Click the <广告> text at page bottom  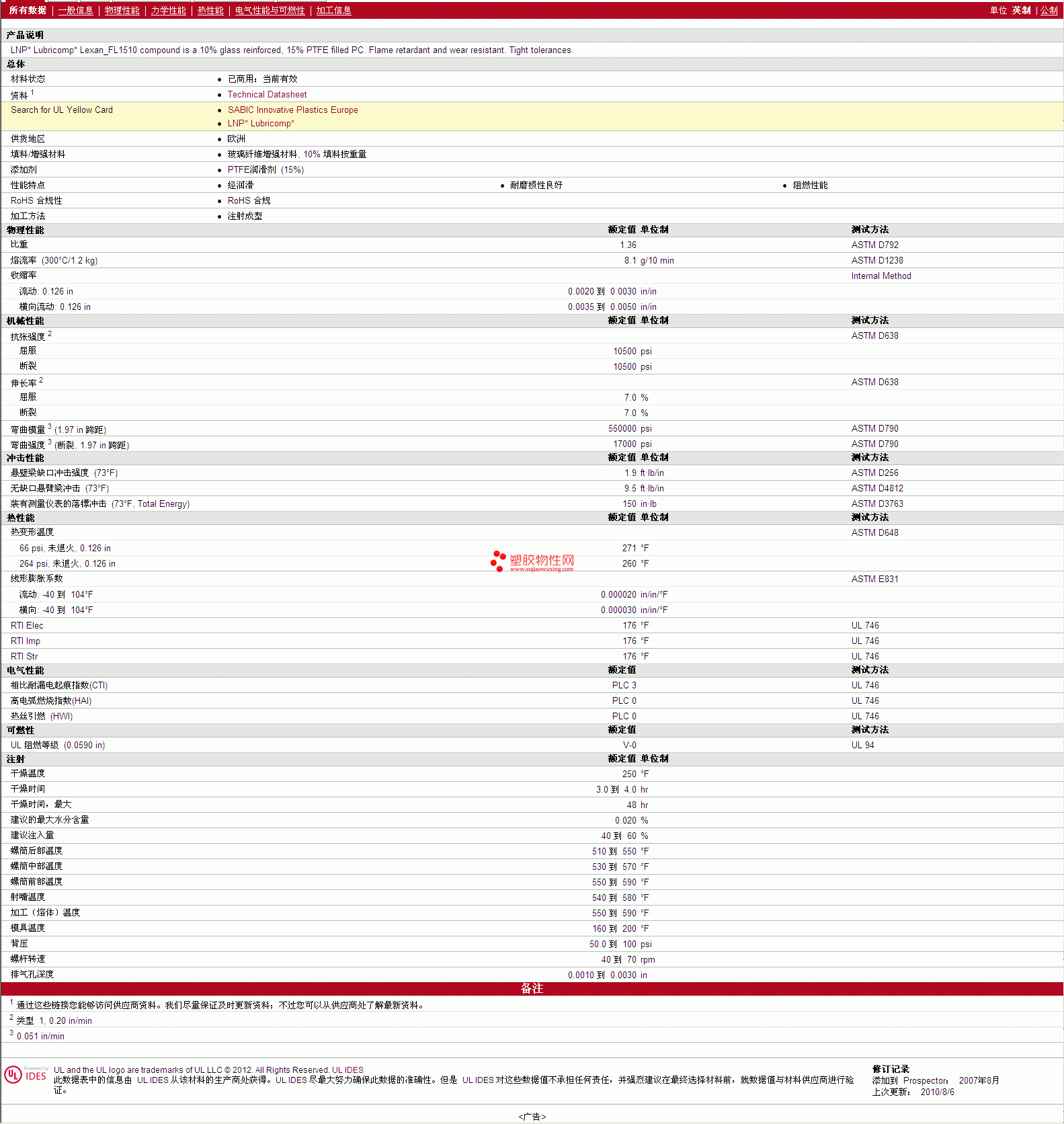(x=532, y=1117)
